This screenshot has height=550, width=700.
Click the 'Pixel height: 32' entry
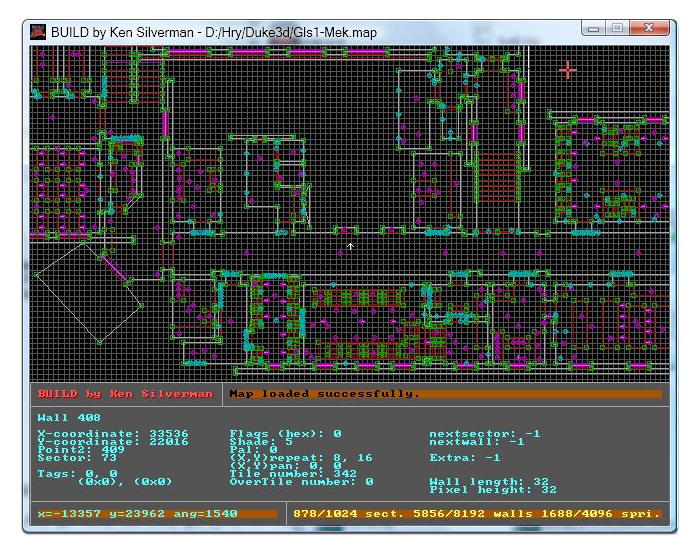(x=493, y=490)
